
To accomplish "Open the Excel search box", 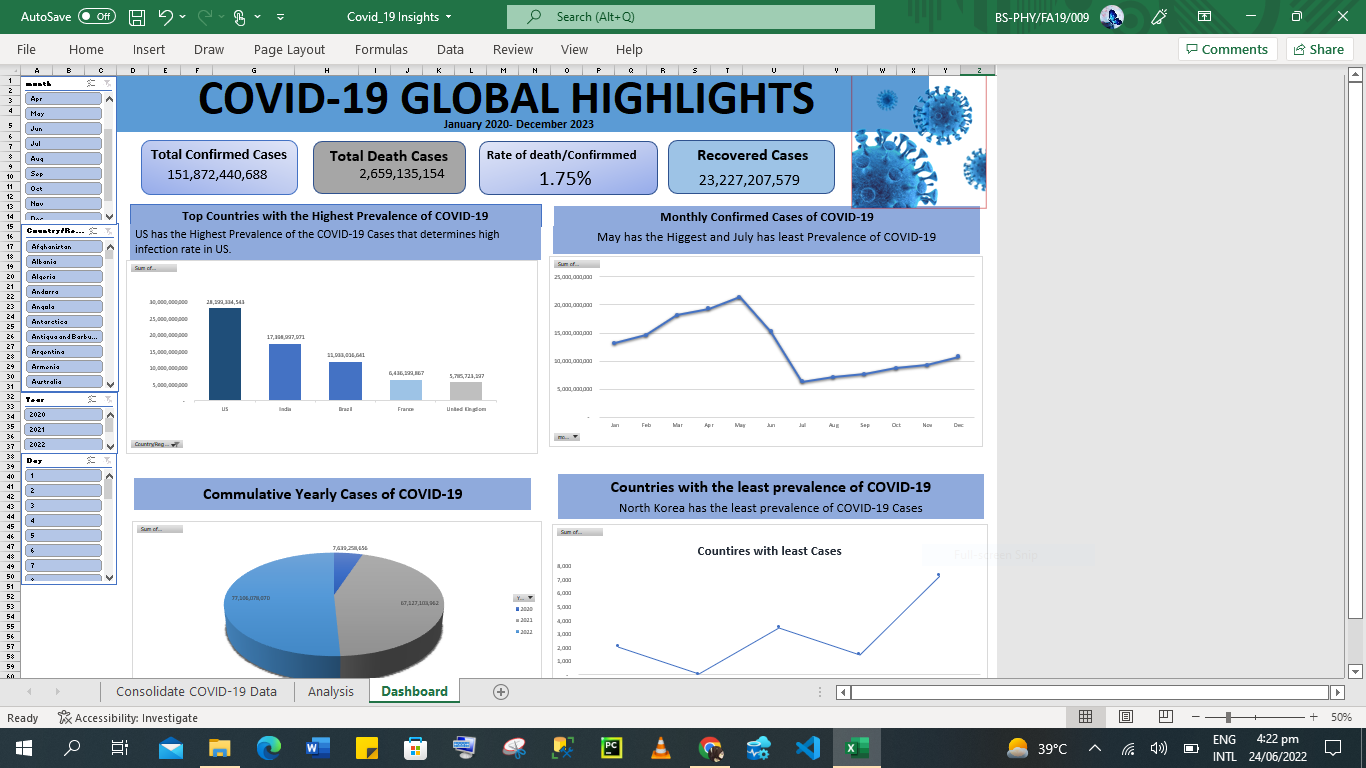I will point(691,17).
